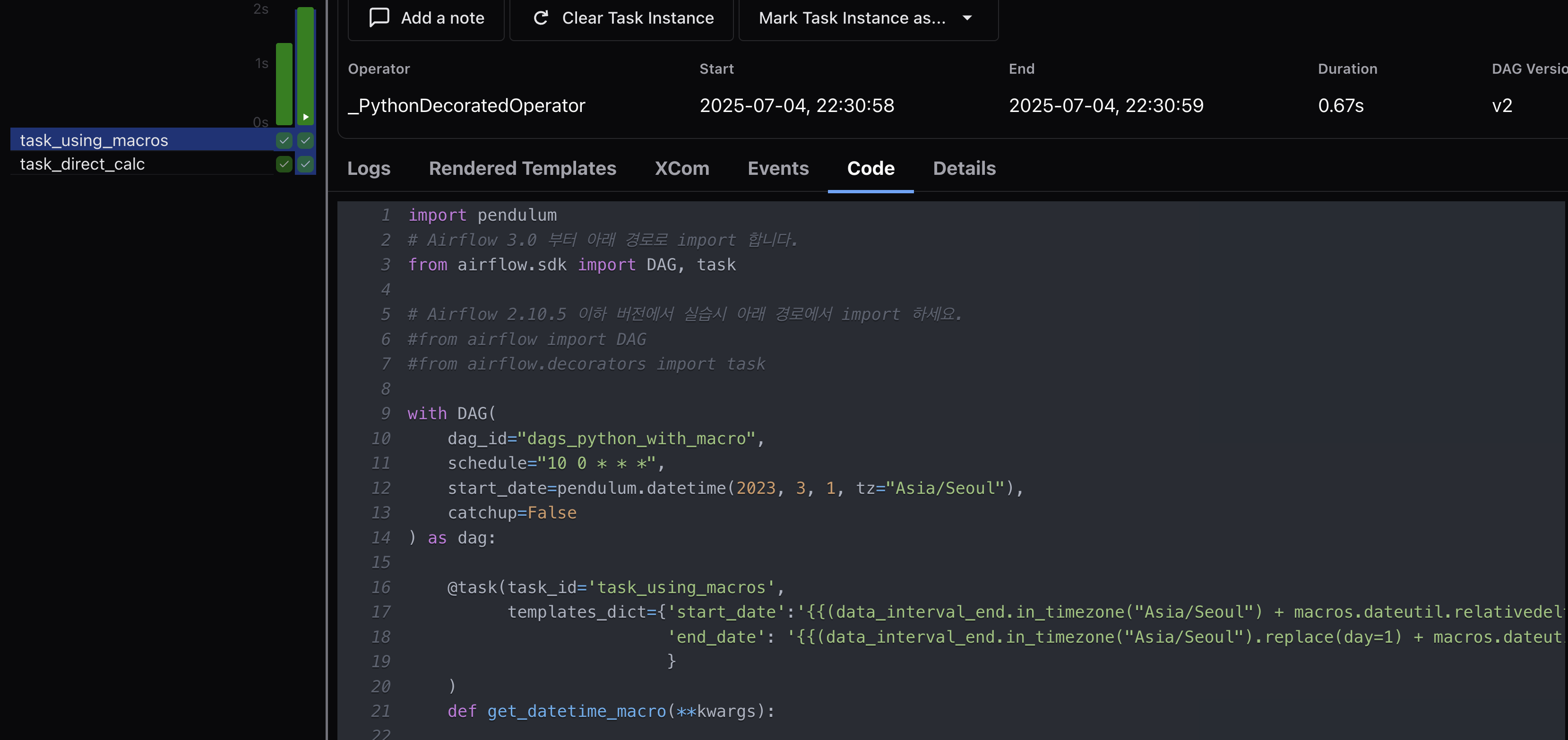Click the Duration column header
1568x740 pixels.
click(1347, 69)
